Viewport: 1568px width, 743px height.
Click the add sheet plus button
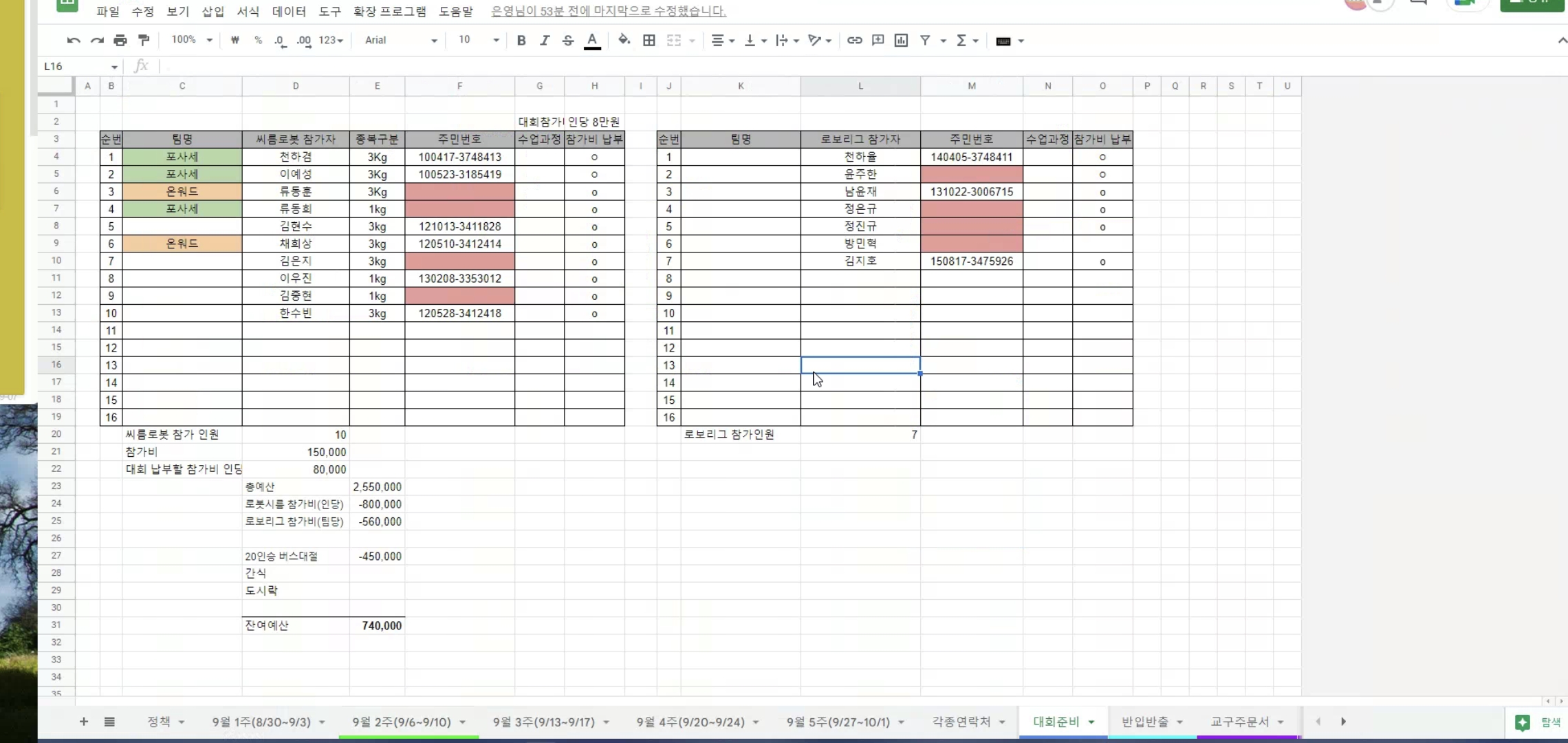pyautogui.click(x=84, y=722)
